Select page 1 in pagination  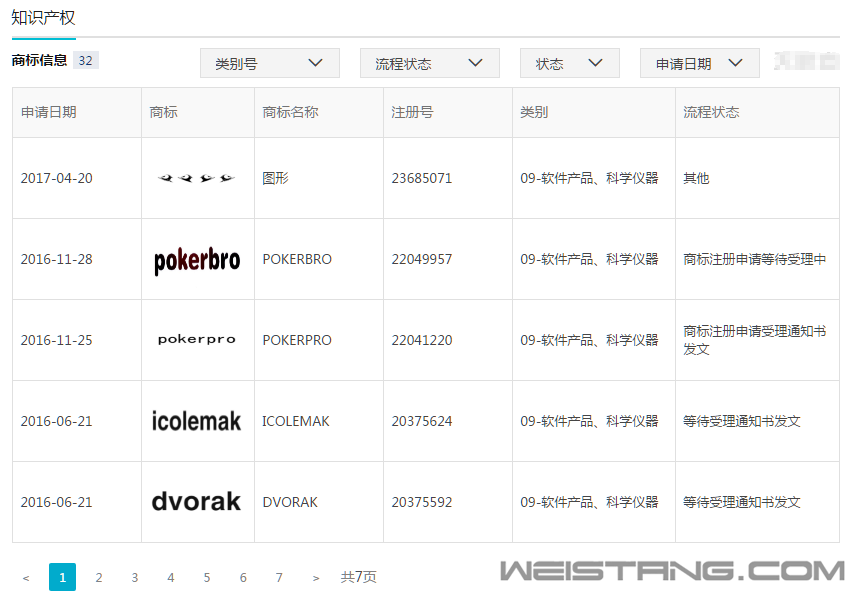click(x=62, y=577)
